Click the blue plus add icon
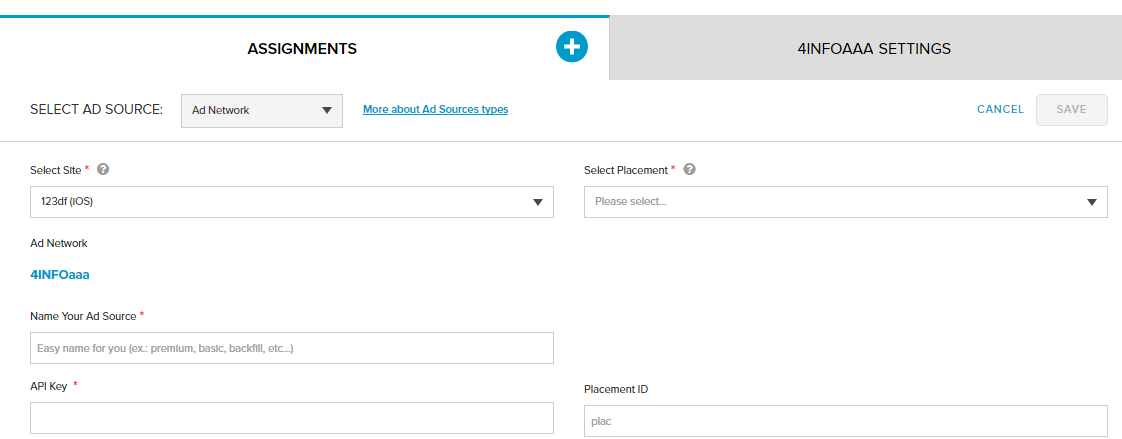 (x=572, y=46)
